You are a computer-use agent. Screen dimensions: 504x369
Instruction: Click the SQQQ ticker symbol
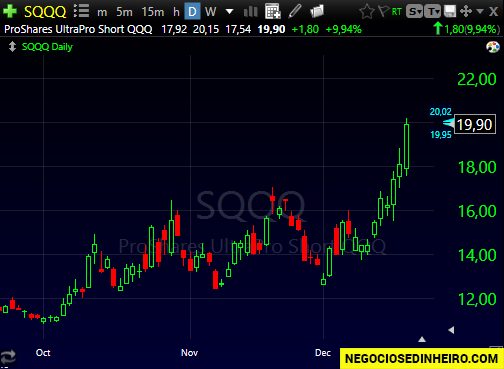point(45,12)
